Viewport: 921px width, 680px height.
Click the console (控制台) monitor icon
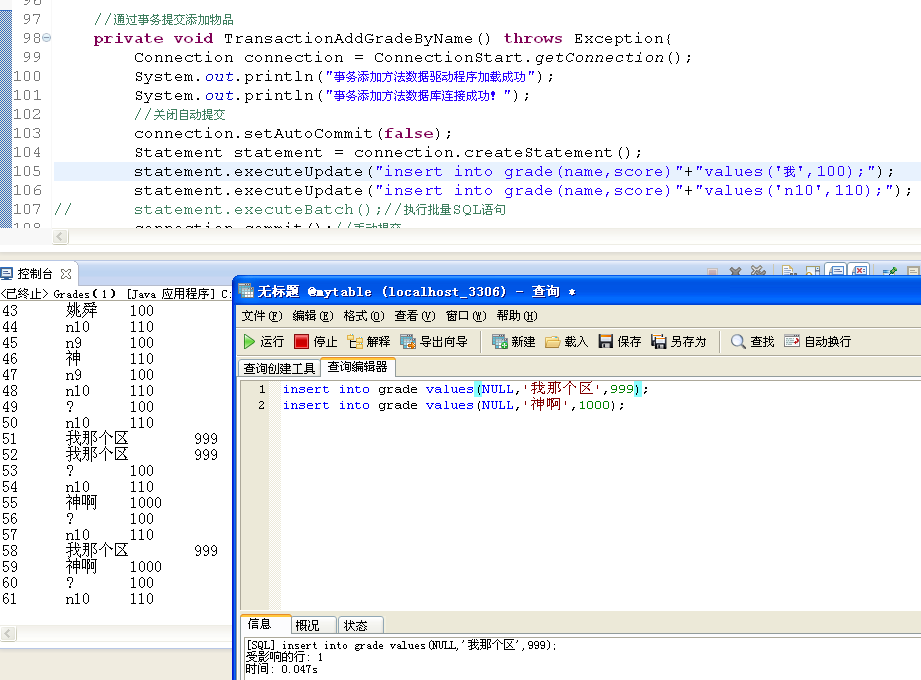click(x=6, y=274)
